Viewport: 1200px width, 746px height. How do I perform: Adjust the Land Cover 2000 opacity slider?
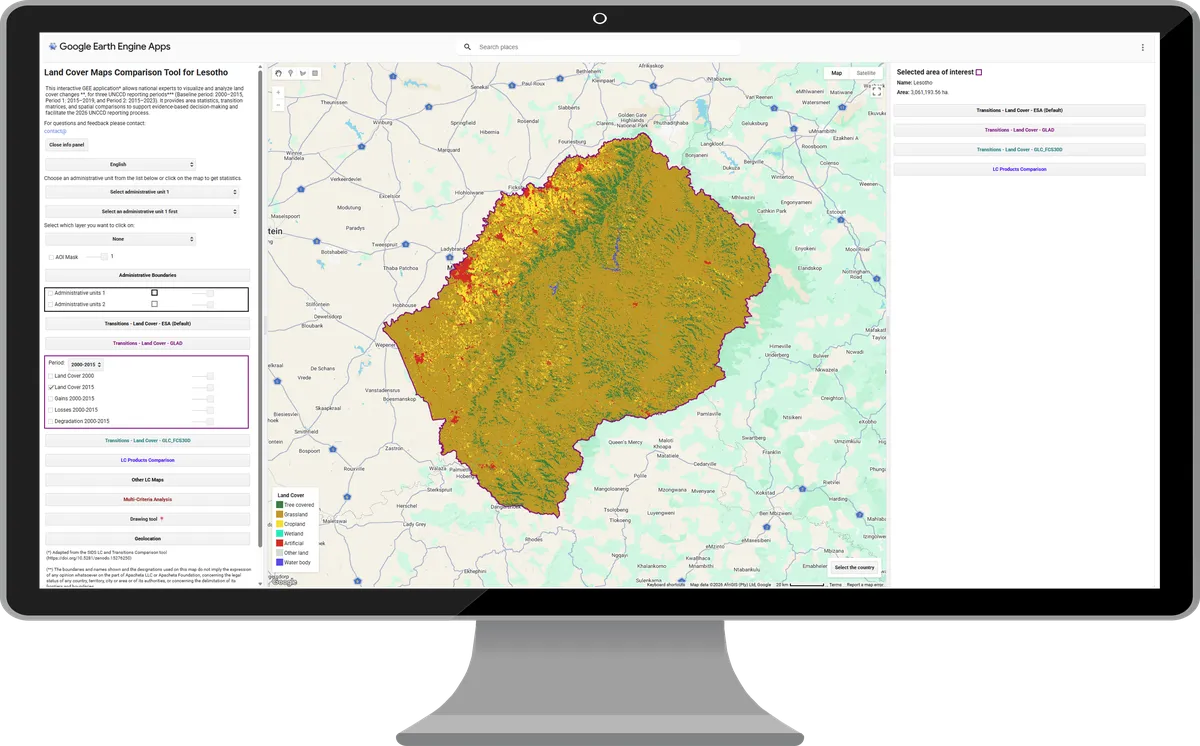pyautogui.click(x=203, y=376)
